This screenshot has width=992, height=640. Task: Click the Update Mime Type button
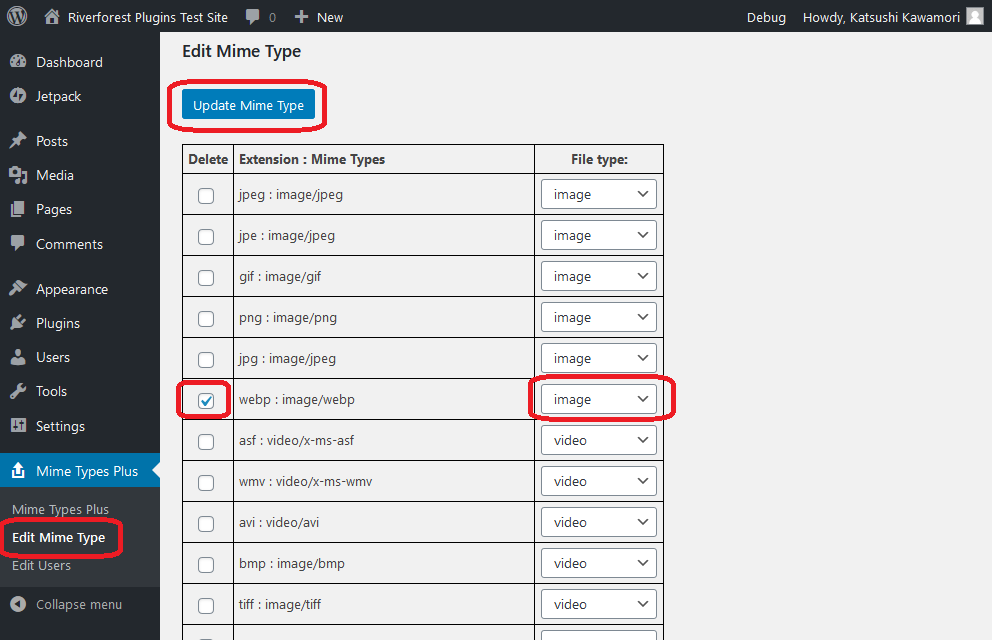[248, 105]
